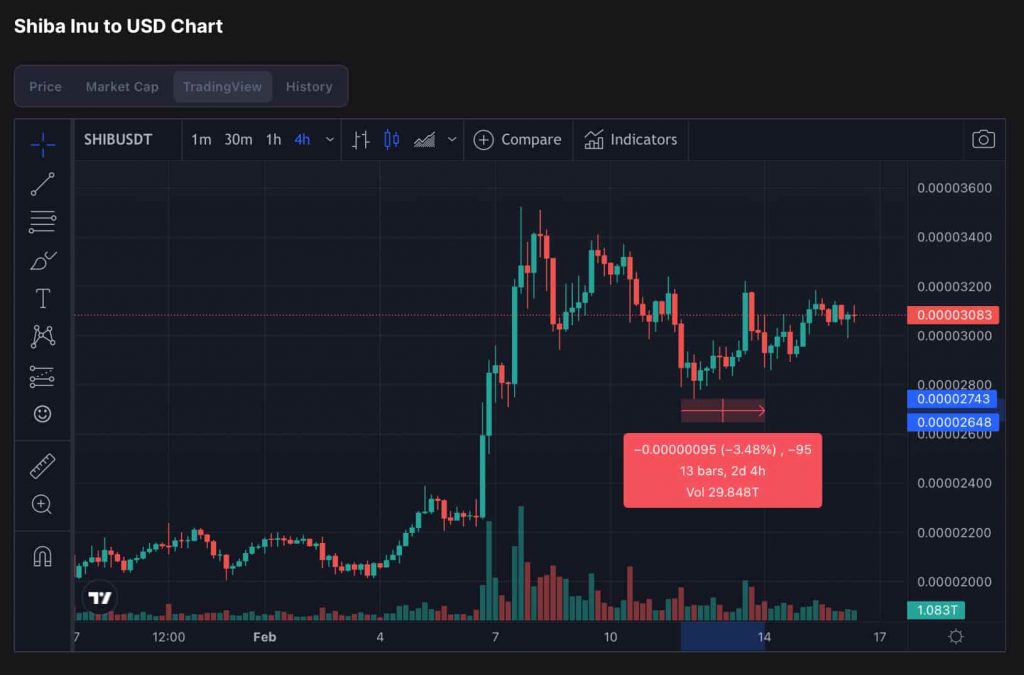Open the emoji icons tool
The height and width of the screenshot is (675, 1024).
click(42, 413)
